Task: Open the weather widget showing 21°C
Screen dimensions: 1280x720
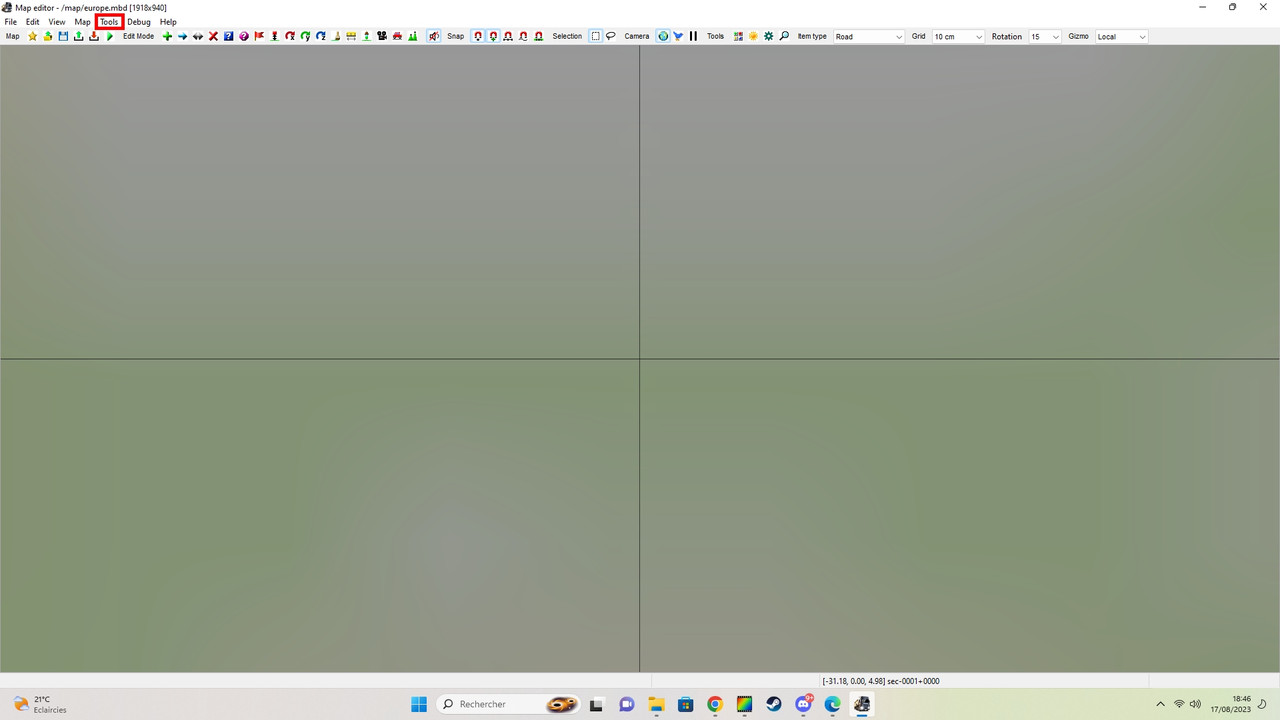Action: (40, 704)
